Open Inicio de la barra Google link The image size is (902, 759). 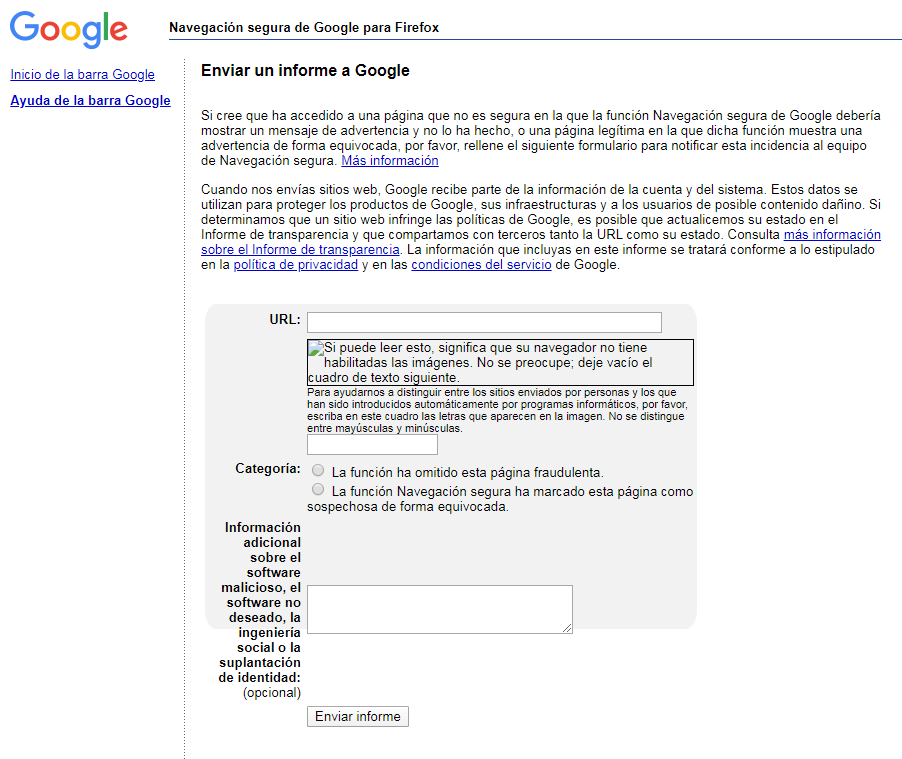pos(82,74)
